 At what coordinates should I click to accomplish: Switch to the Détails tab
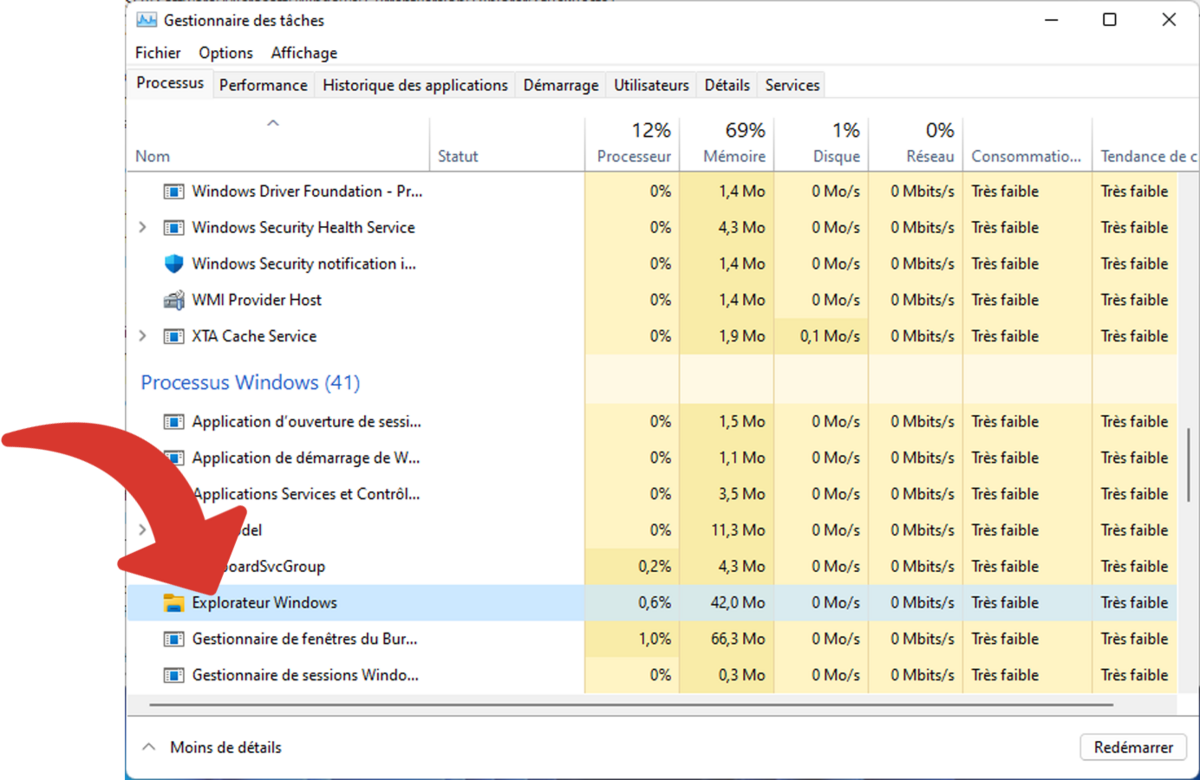(727, 85)
